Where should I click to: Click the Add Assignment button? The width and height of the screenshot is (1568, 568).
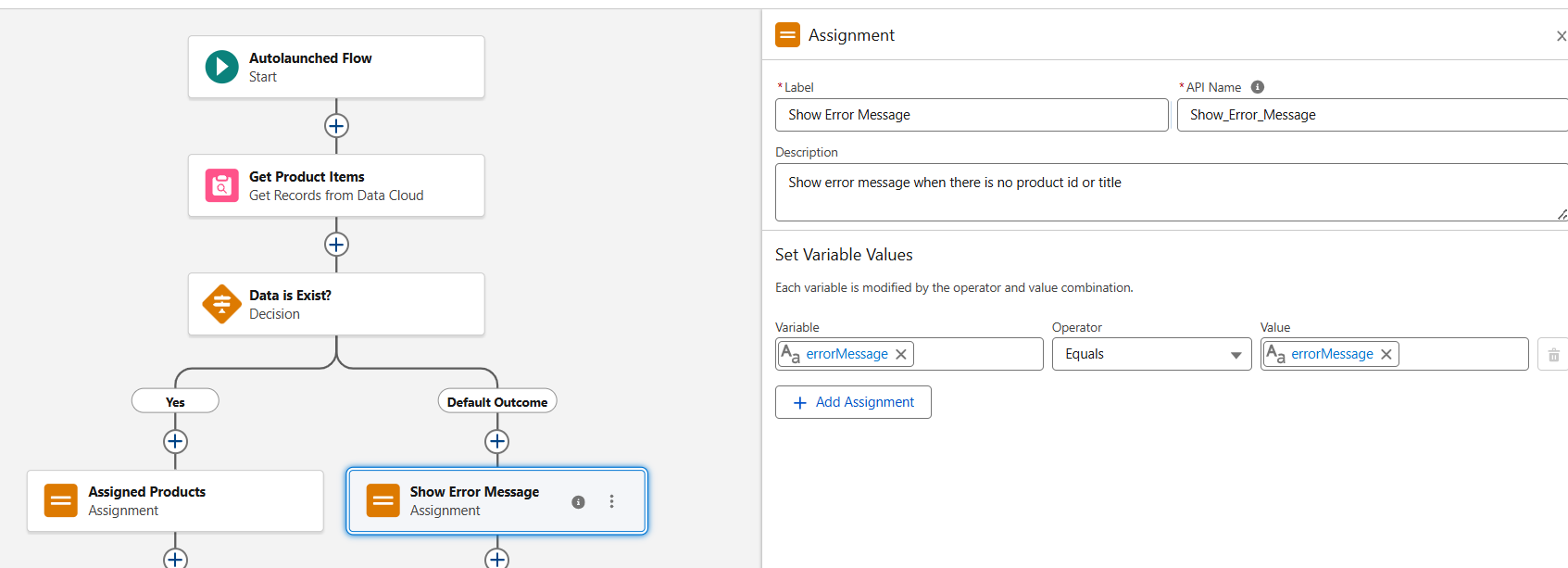click(853, 402)
